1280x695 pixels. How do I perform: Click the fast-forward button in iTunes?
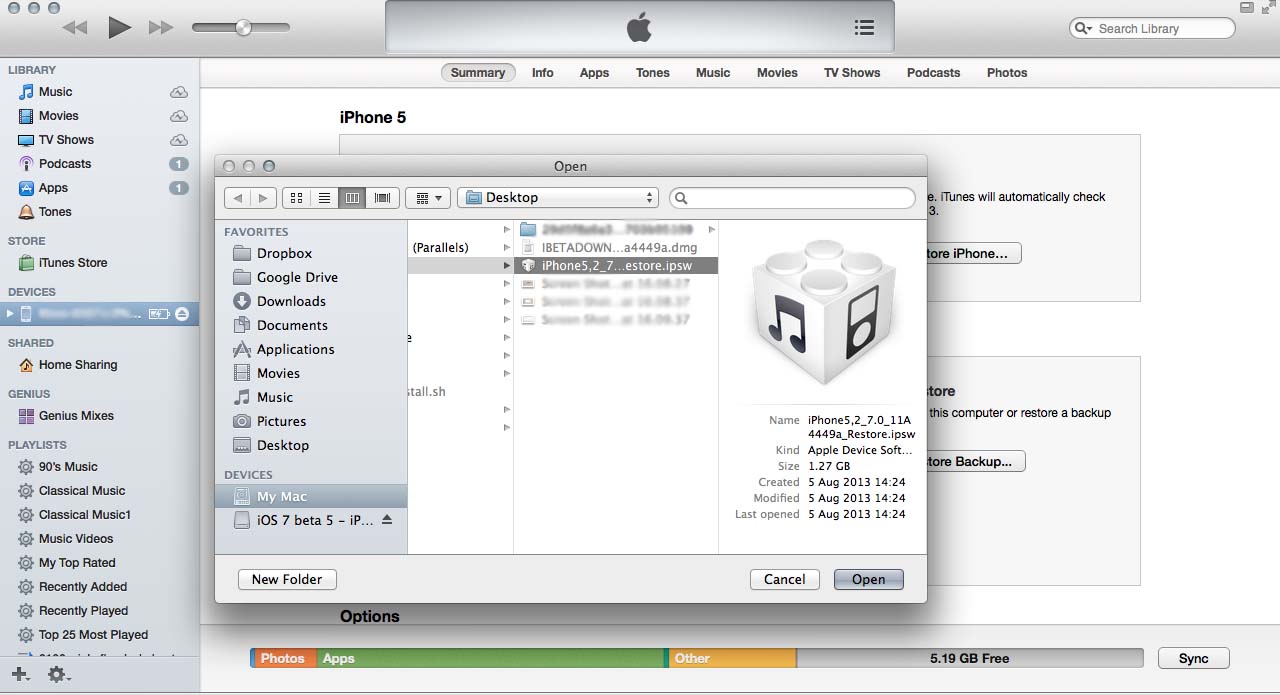click(161, 28)
